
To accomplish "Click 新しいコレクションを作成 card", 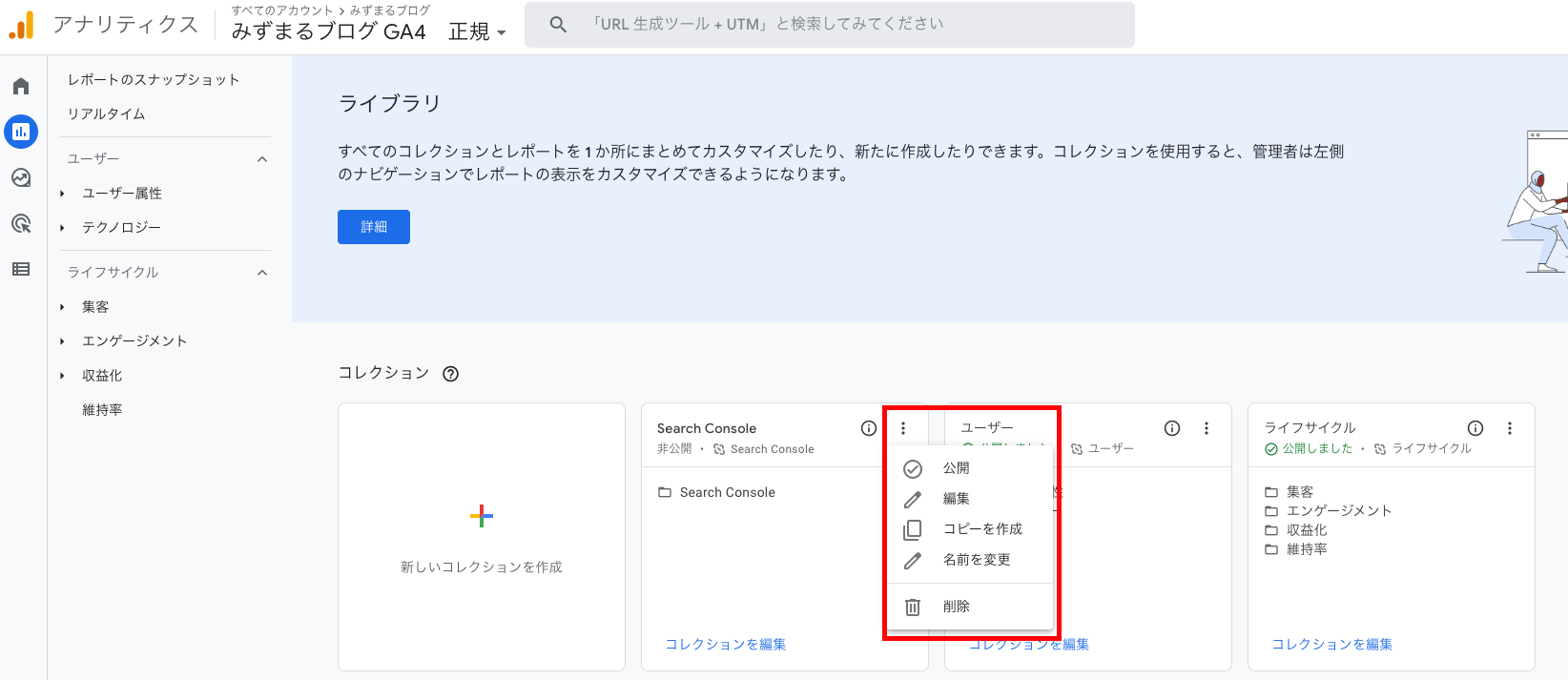I will 482,537.
